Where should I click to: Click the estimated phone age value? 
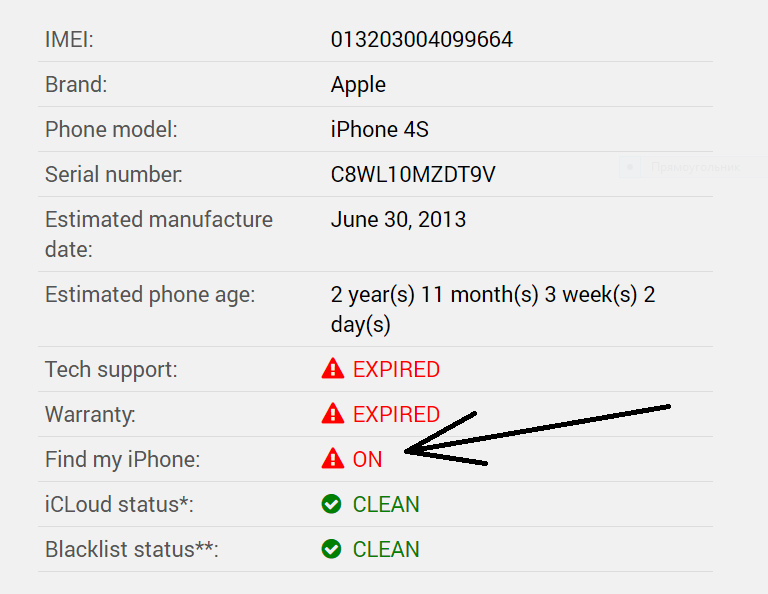pos(492,310)
